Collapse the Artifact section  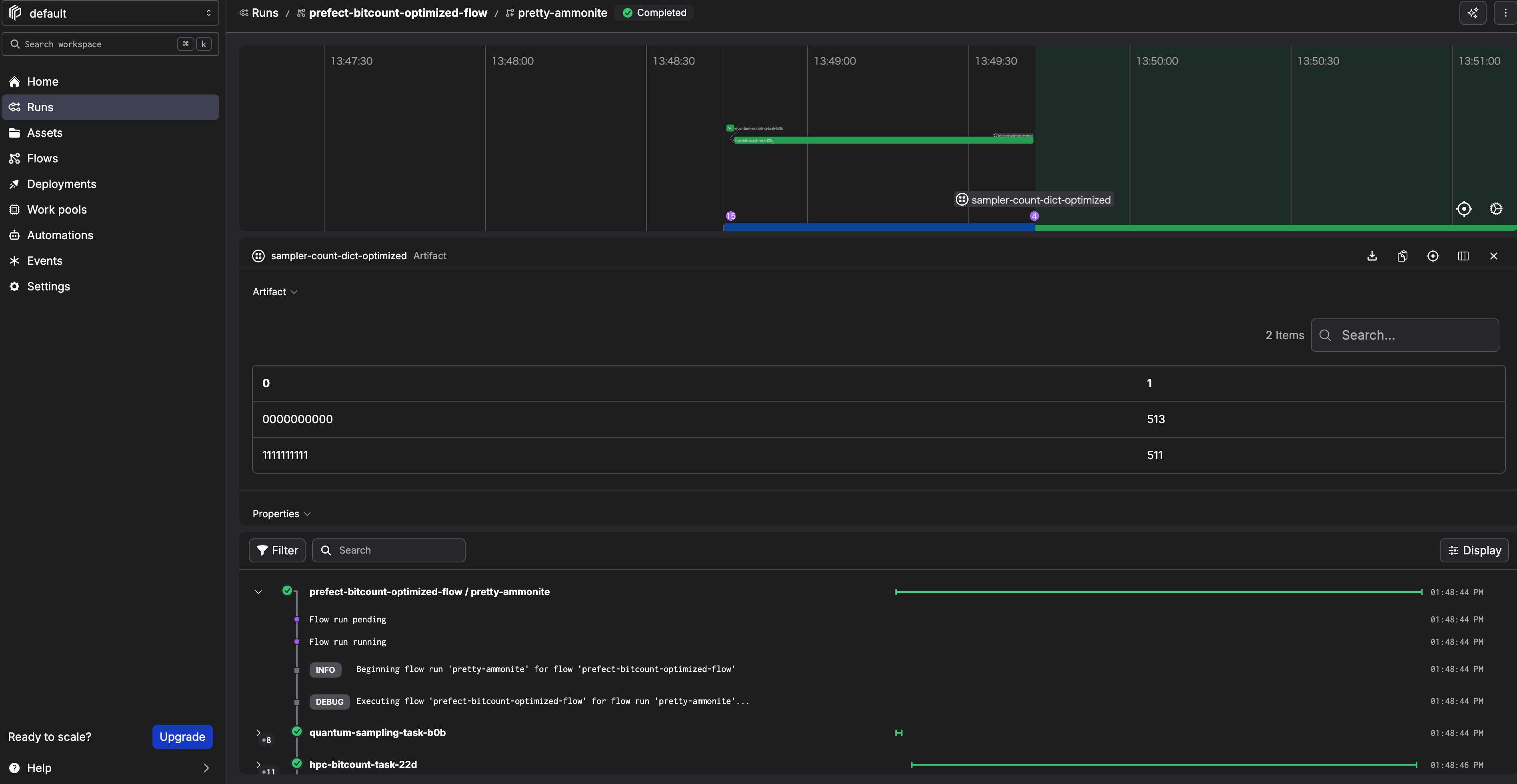coord(275,292)
